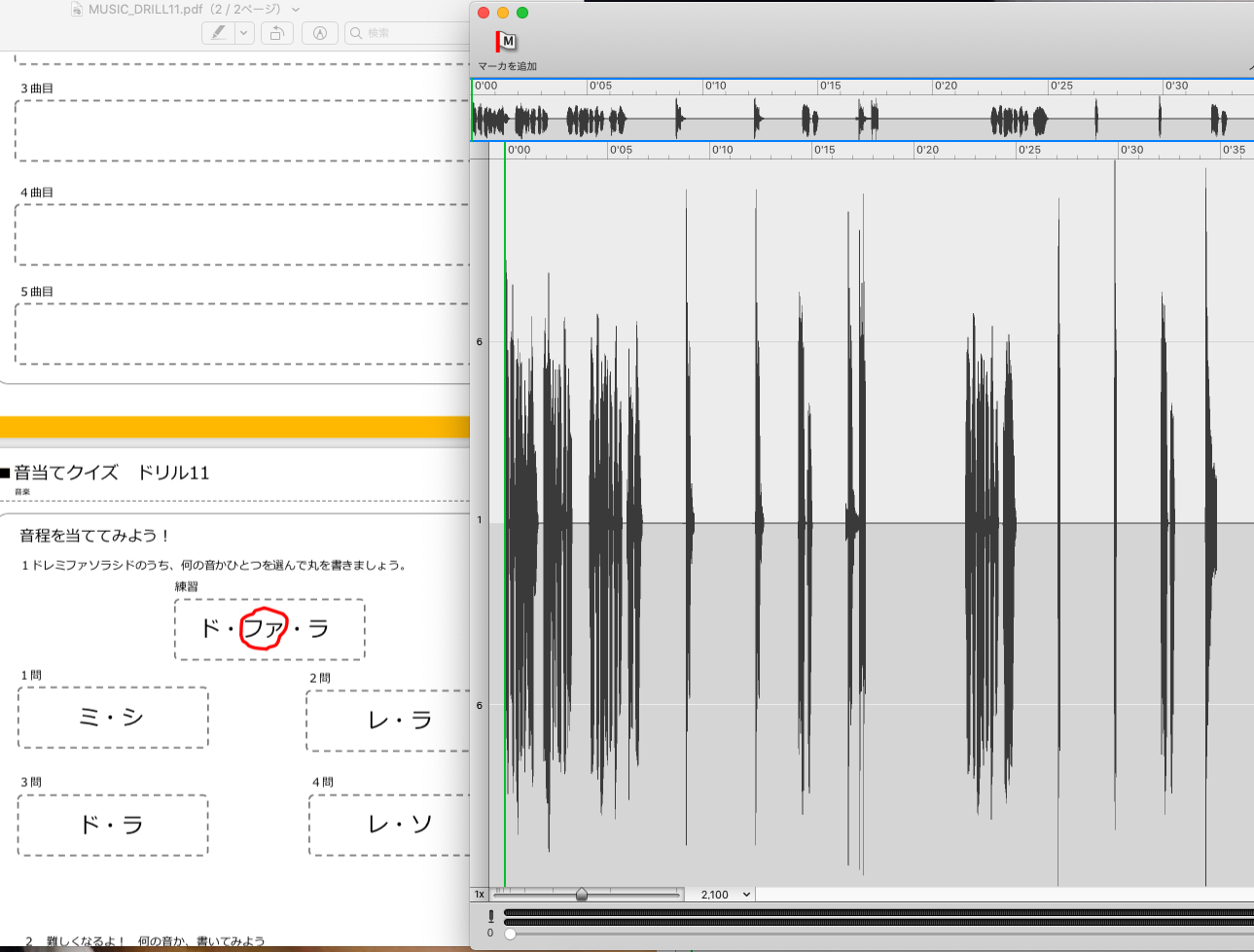Click the green zoom button of audio window
Screen dimensions: 1254x952
[x=522, y=13]
